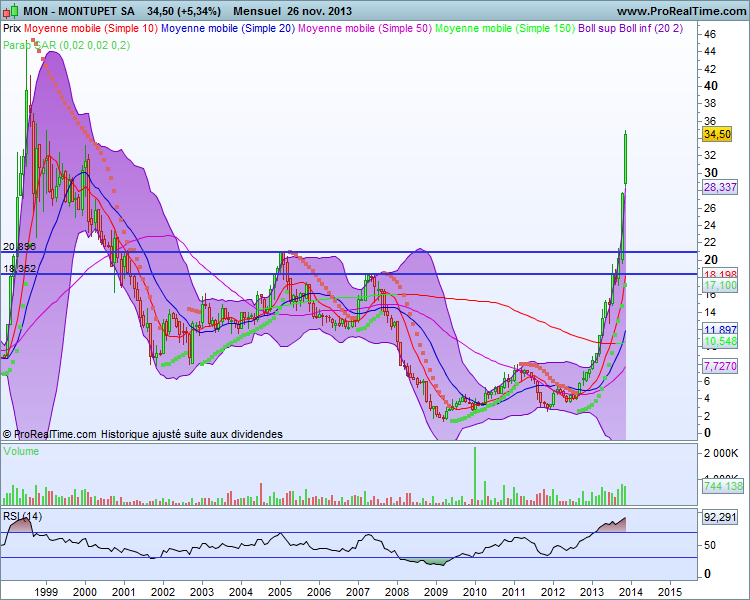Click the RSI axis label 50

pos(710,545)
